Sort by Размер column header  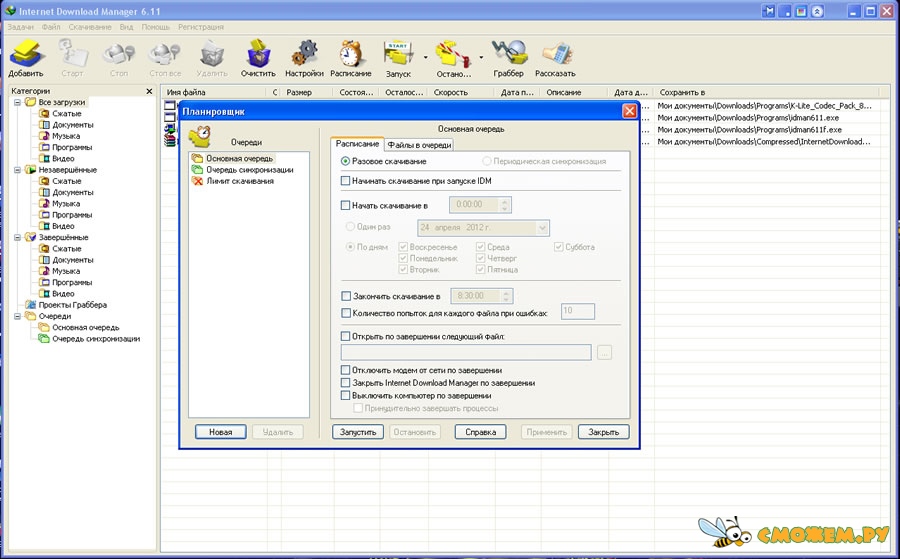click(x=307, y=92)
